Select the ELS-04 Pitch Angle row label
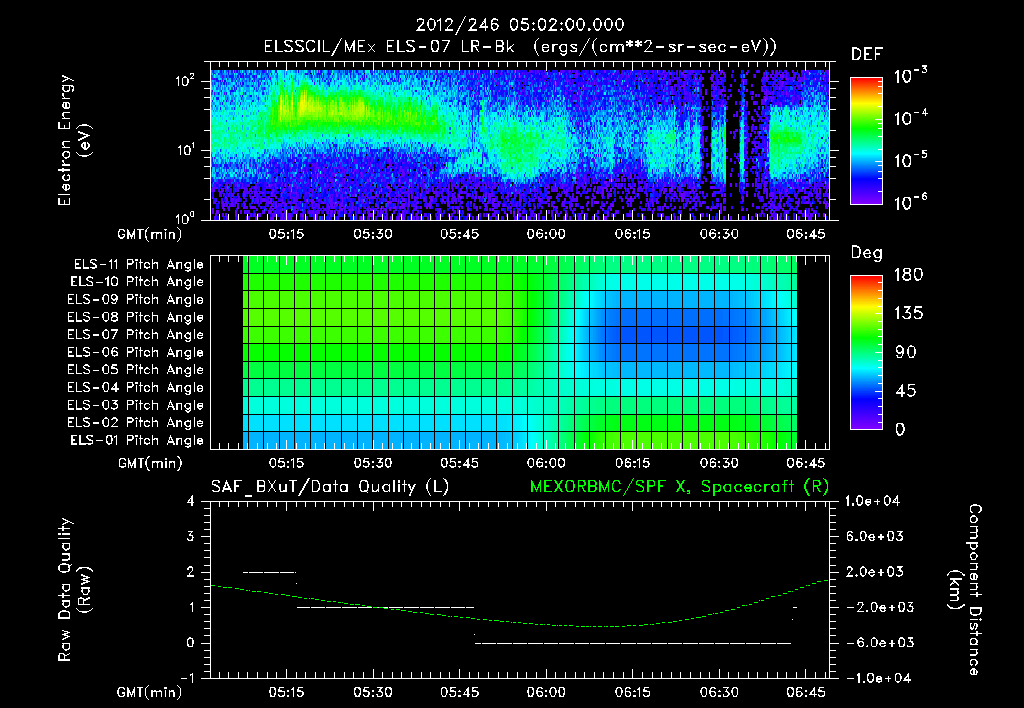Screen dimensions: 1024x708 (x=135, y=387)
